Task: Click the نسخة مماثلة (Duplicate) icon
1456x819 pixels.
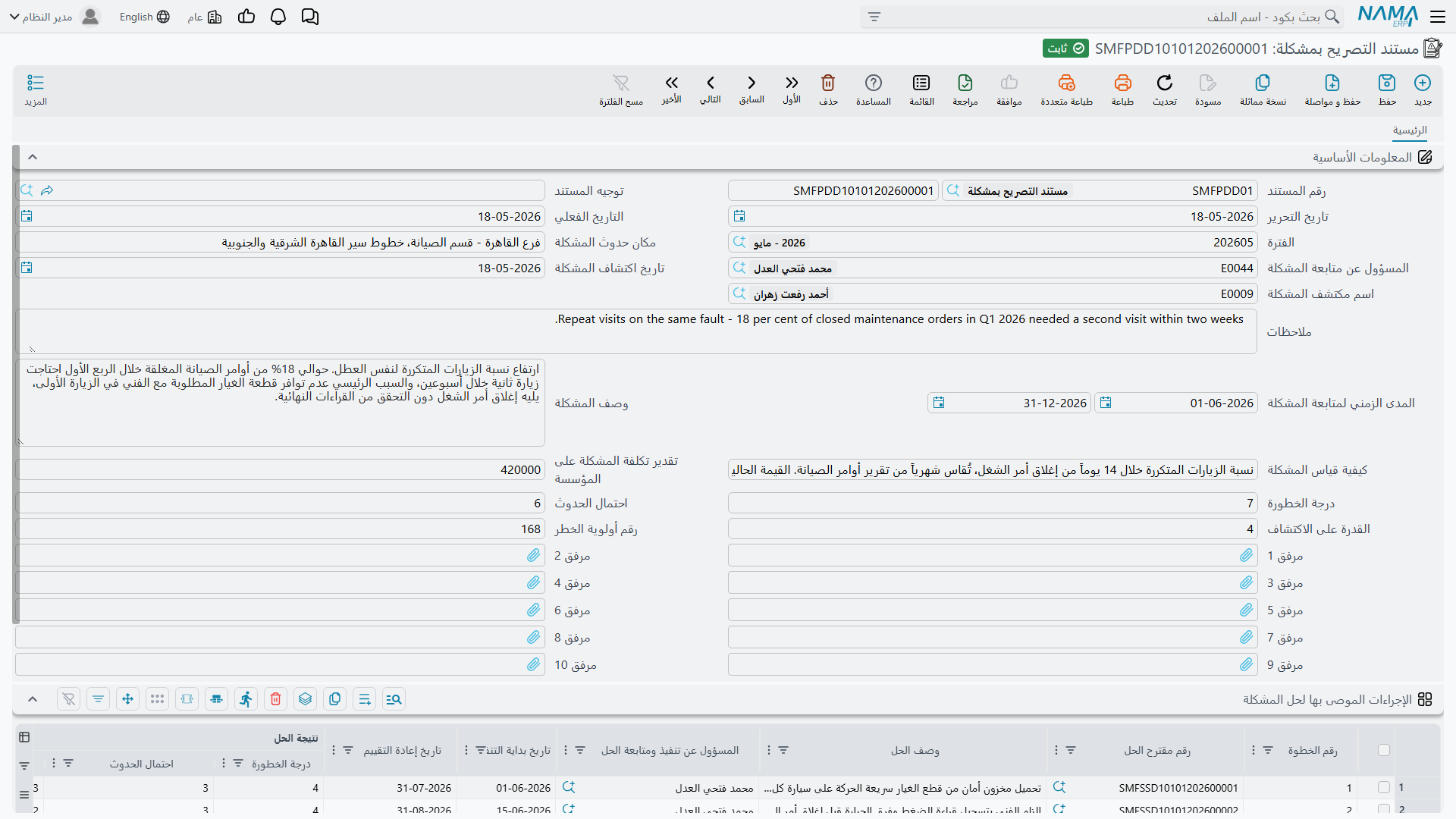Action: [1263, 83]
